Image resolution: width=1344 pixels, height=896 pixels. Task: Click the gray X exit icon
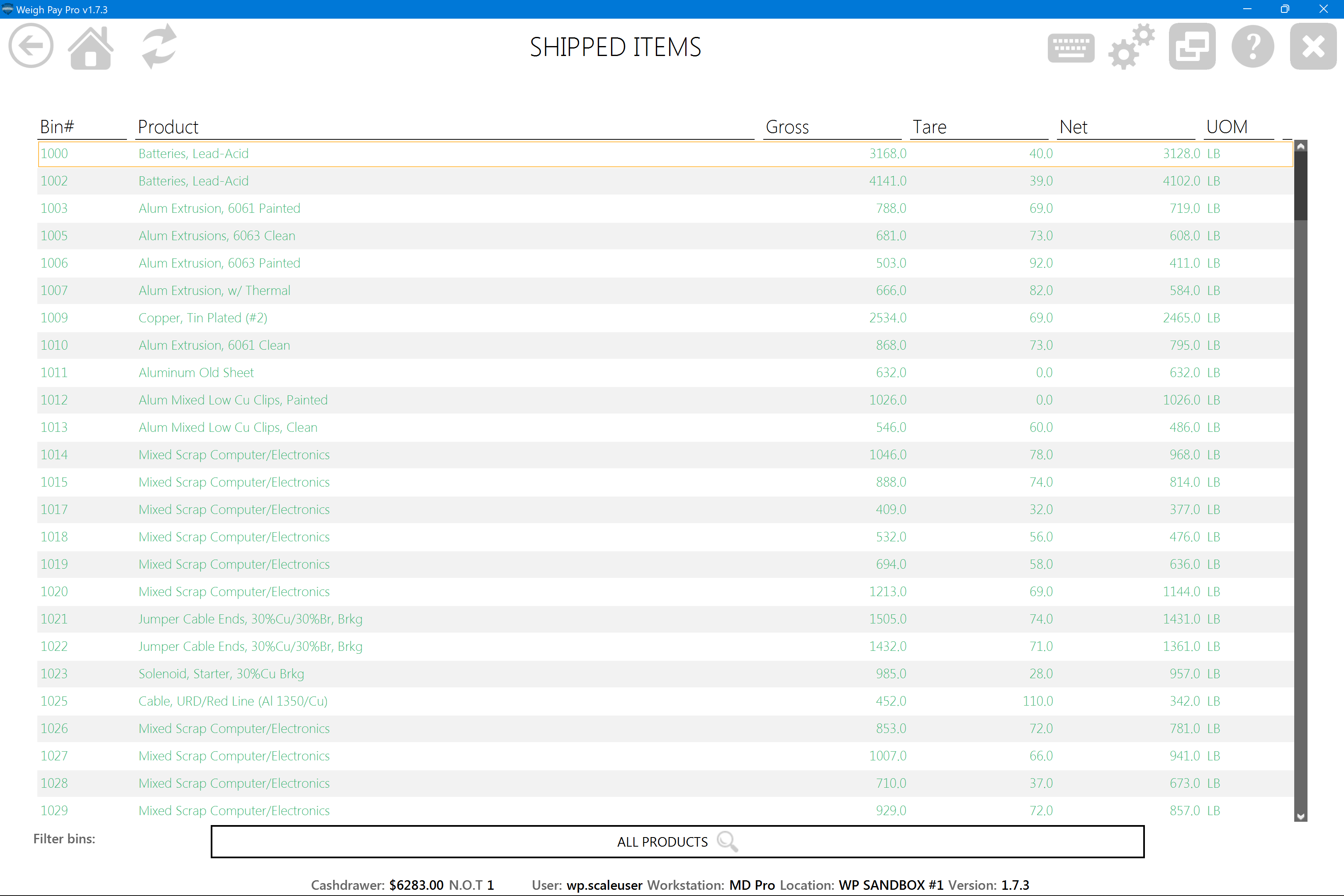pyautogui.click(x=1312, y=46)
